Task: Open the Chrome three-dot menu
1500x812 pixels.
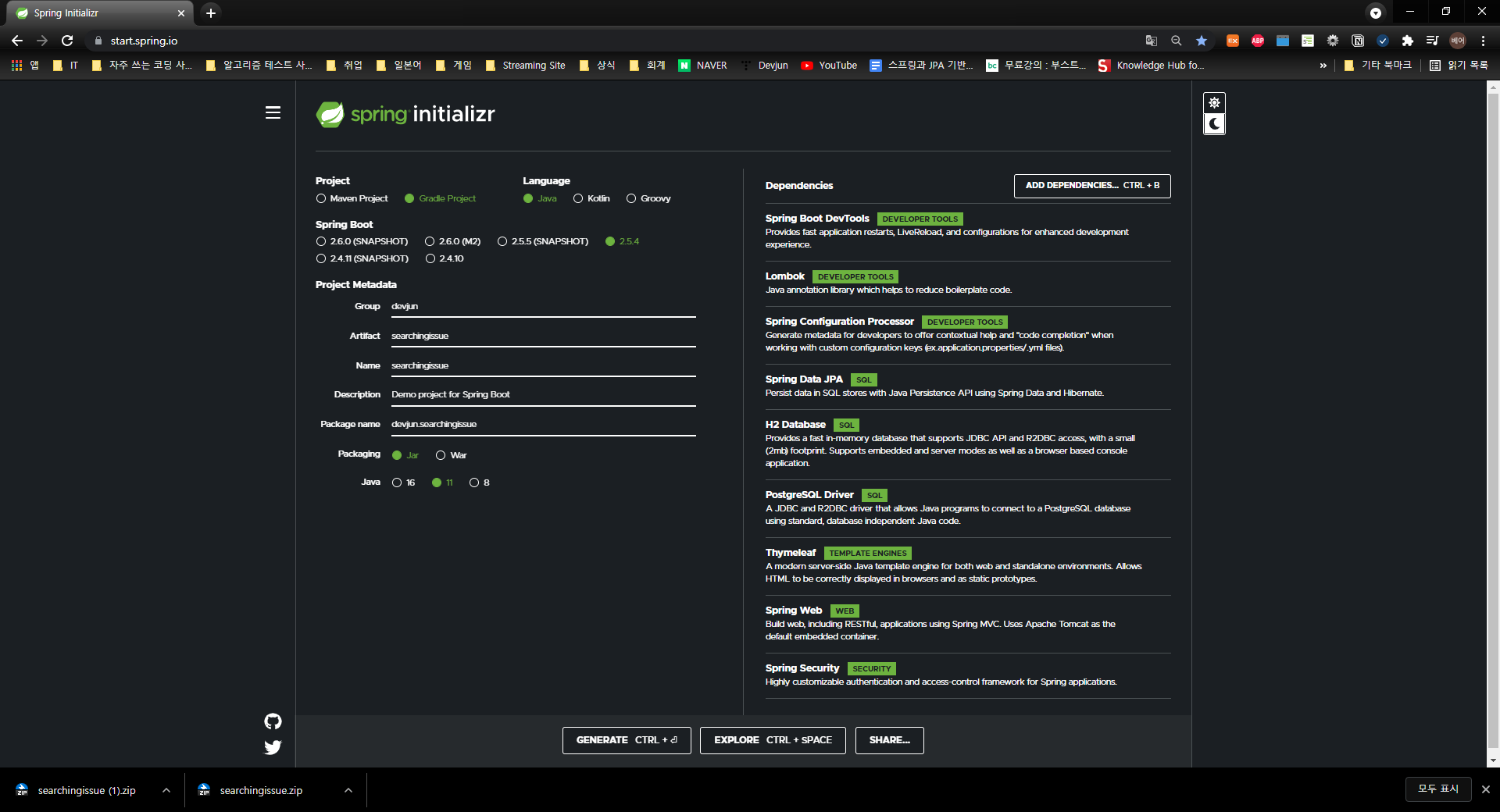Action: click(1483, 41)
